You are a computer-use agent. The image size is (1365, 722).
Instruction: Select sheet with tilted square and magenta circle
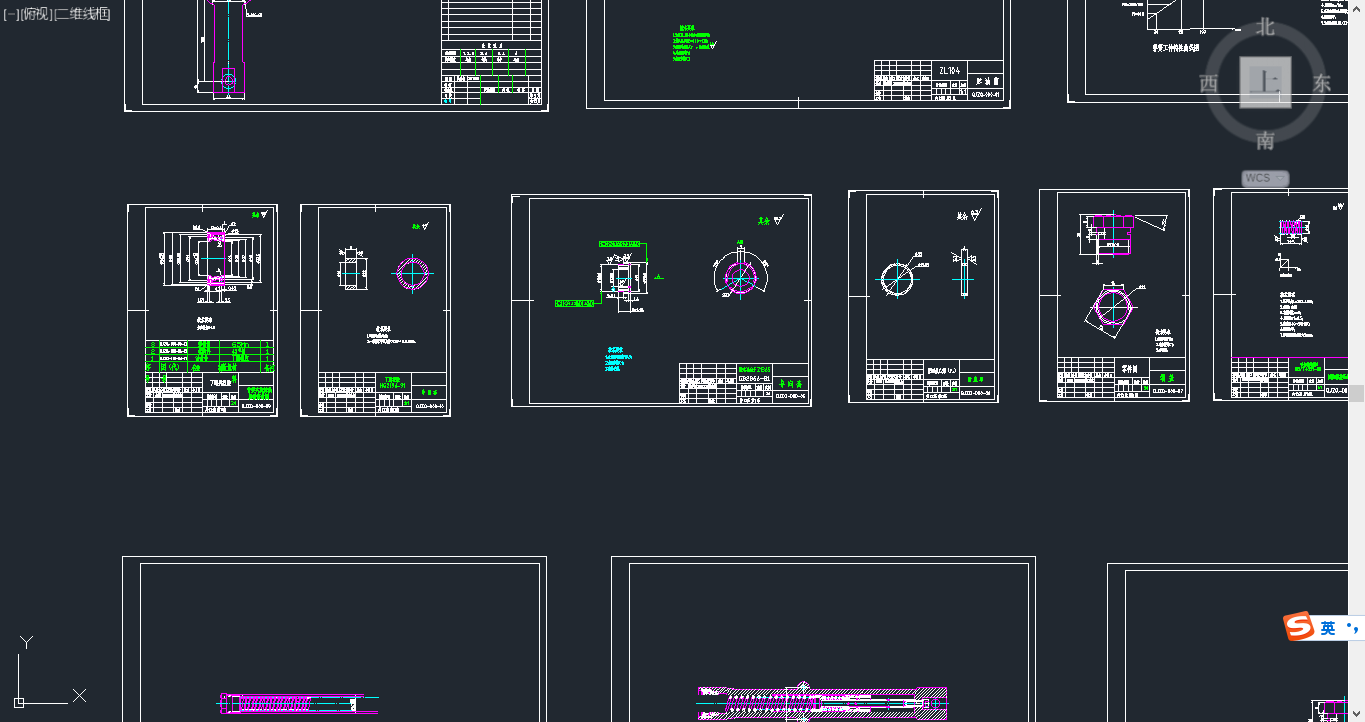[x=1114, y=295]
